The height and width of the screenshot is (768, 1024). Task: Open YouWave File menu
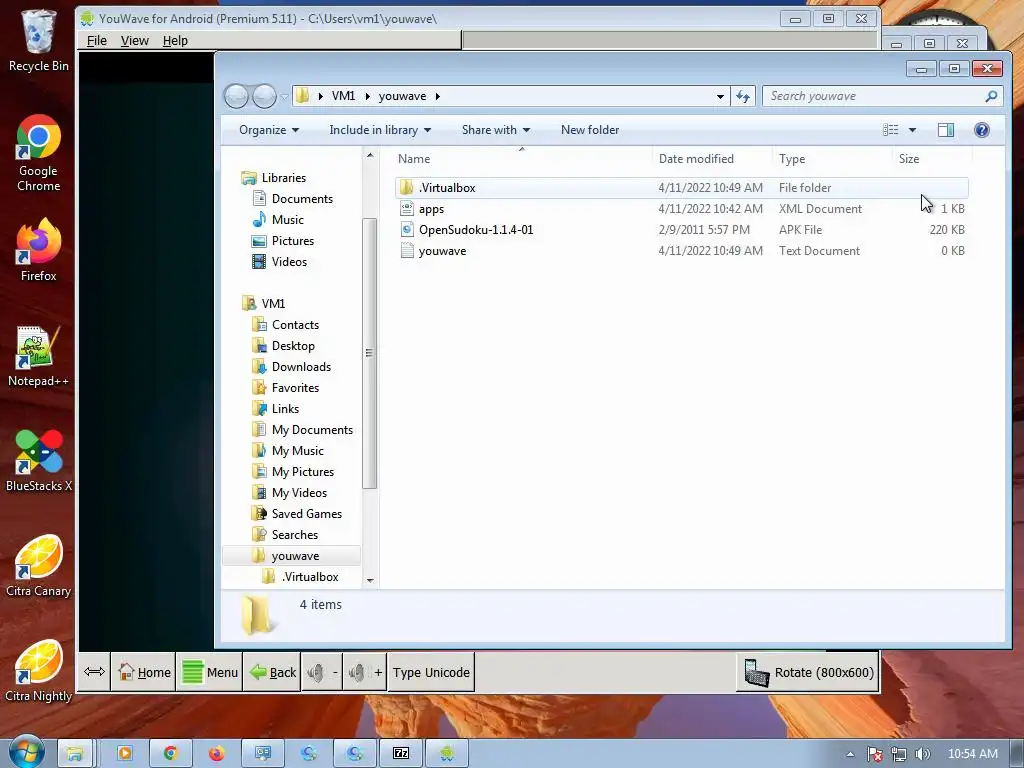click(x=97, y=40)
